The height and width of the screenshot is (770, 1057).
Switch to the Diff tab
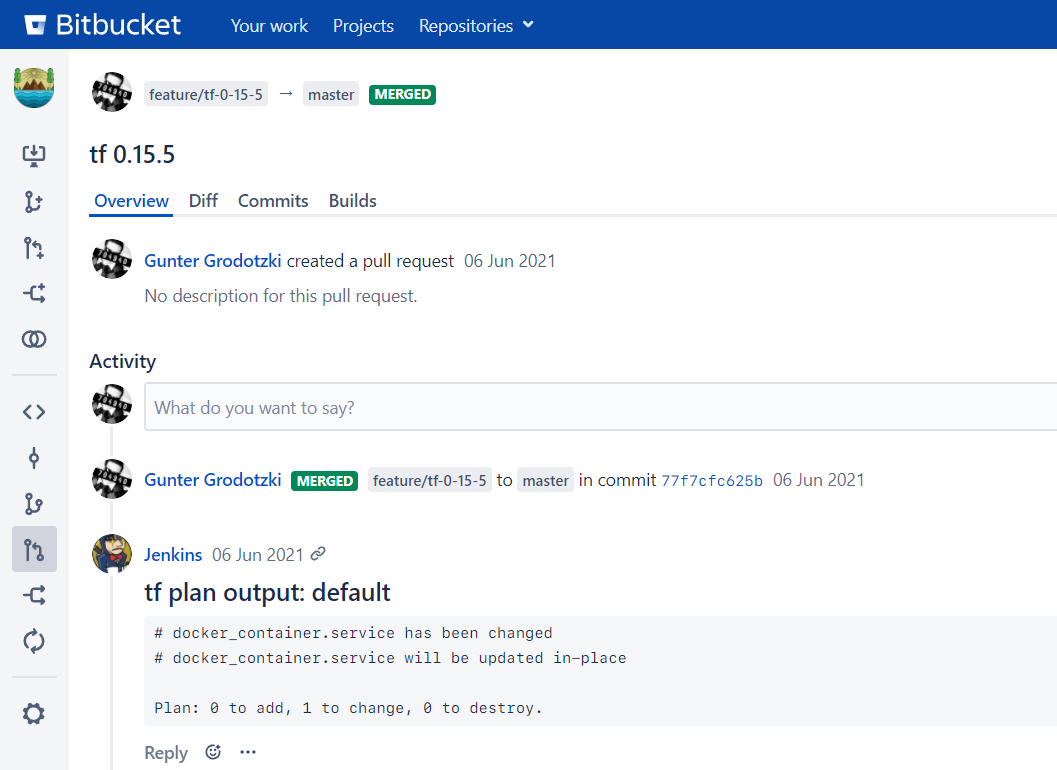click(203, 200)
